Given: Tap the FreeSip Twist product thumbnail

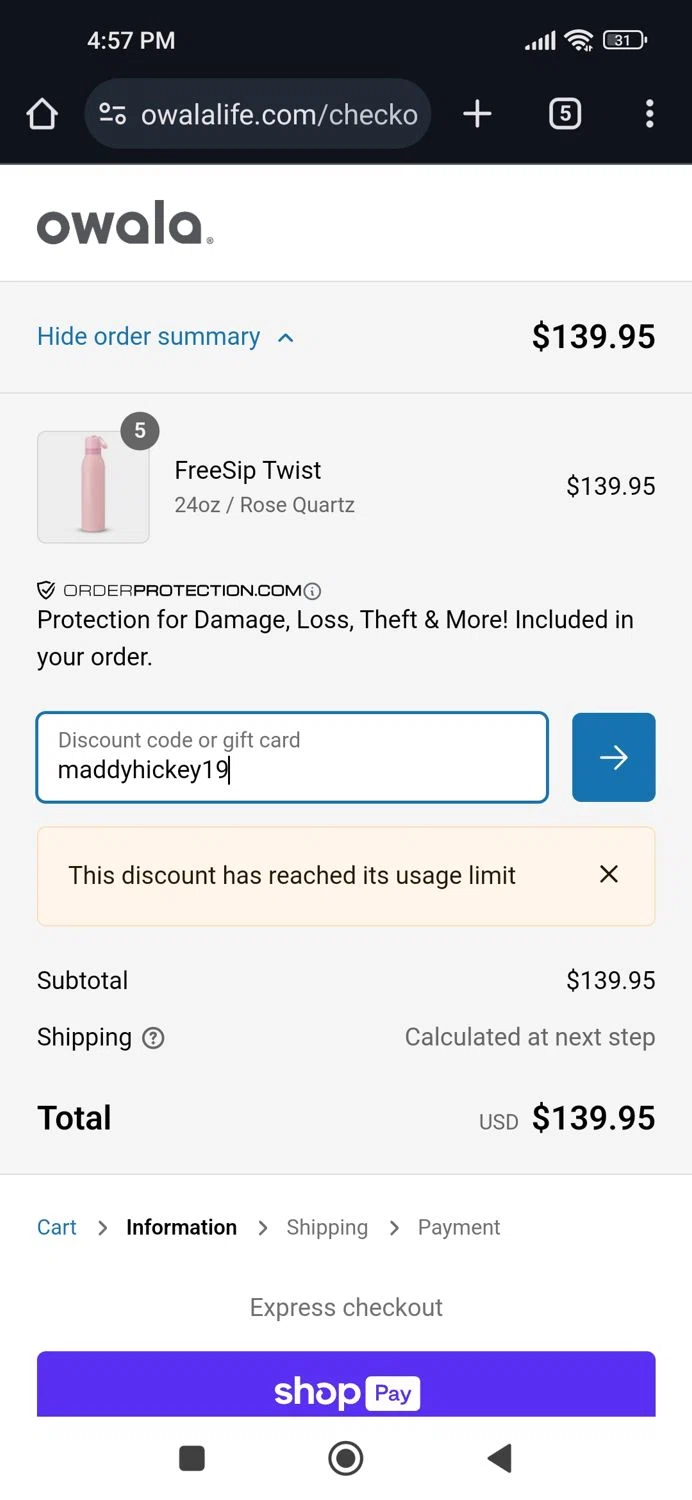Looking at the screenshot, I should (x=93, y=487).
